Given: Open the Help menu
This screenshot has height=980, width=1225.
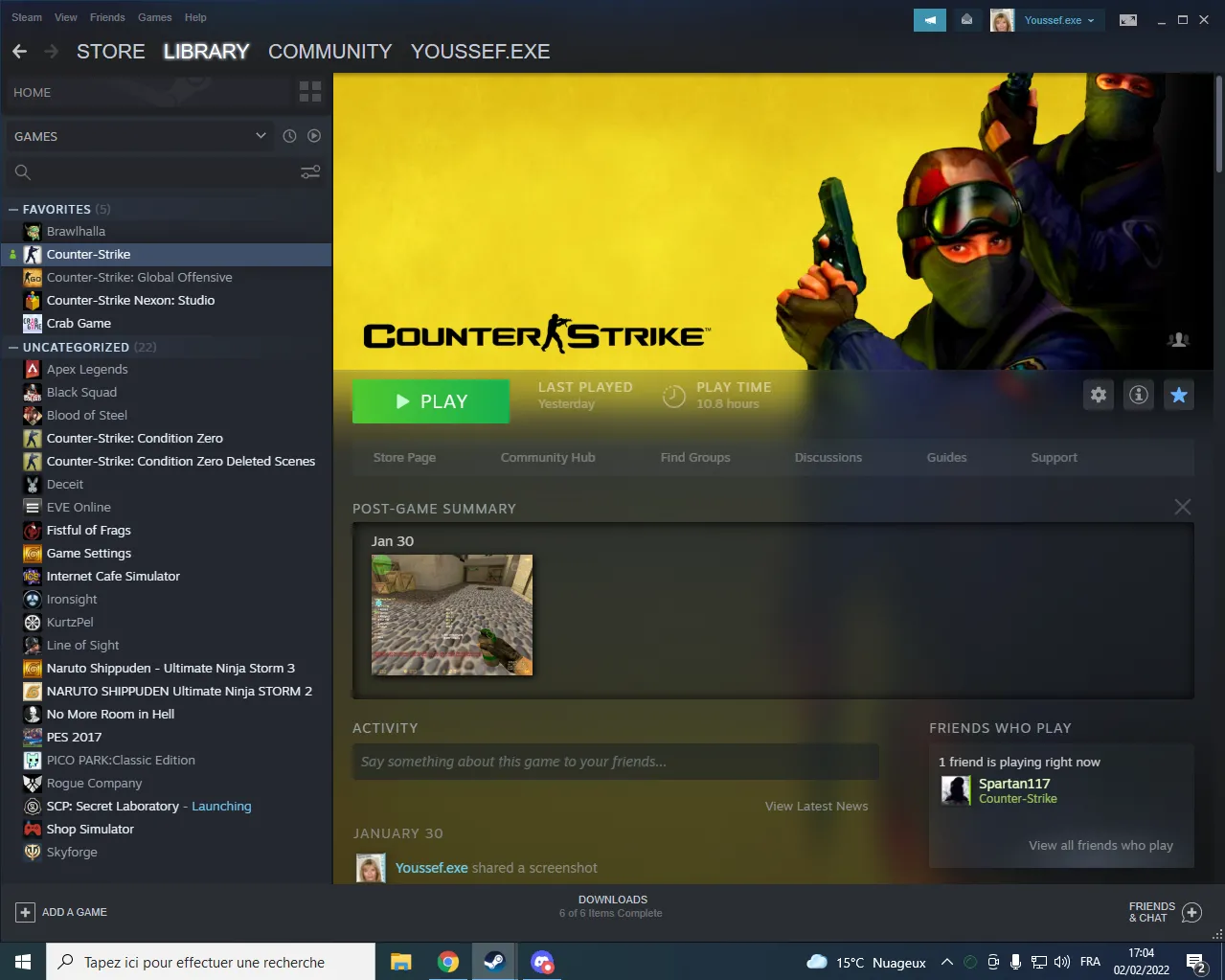Looking at the screenshot, I should pyautogui.click(x=195, y=17).
